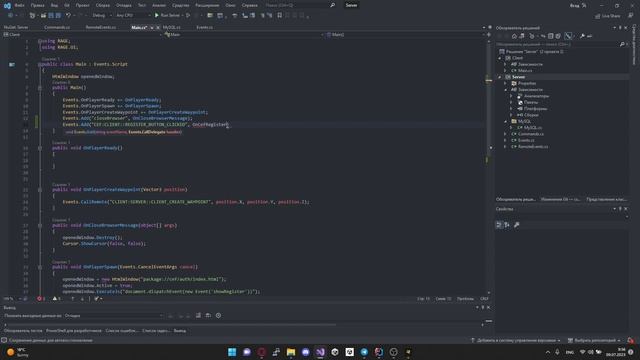Click the Save All toolbar icon
This screenshot has height=360, width=640.
tap(58, 16)
